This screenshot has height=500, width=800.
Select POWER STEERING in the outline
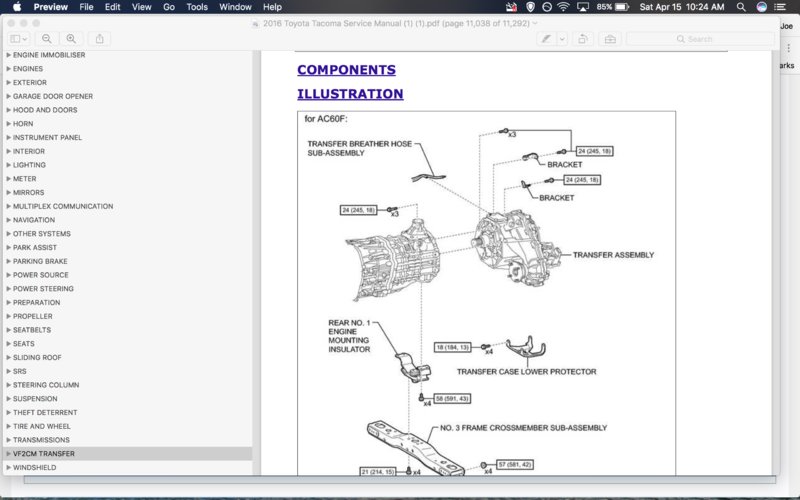coord(43,289)
